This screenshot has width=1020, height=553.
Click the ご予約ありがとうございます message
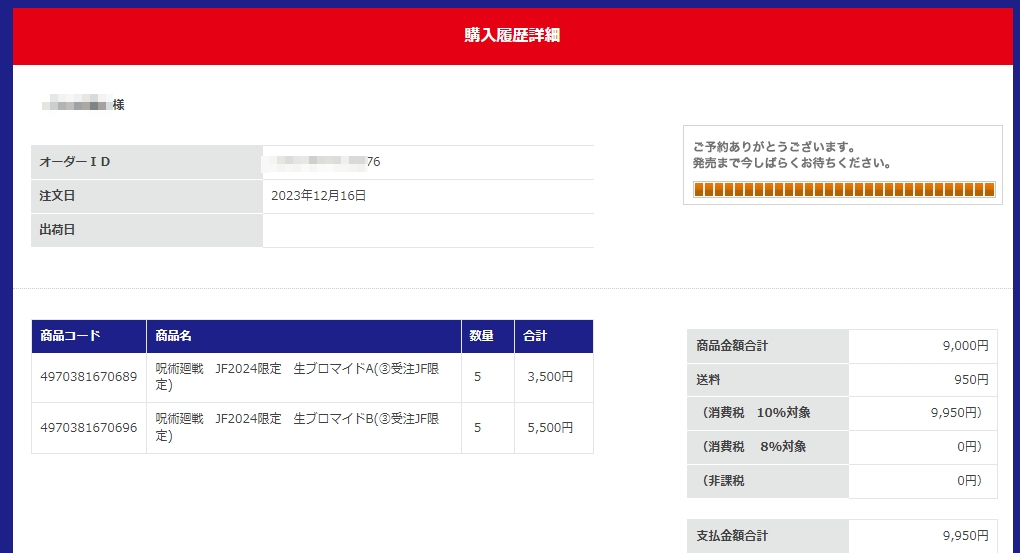coord(775,147)
